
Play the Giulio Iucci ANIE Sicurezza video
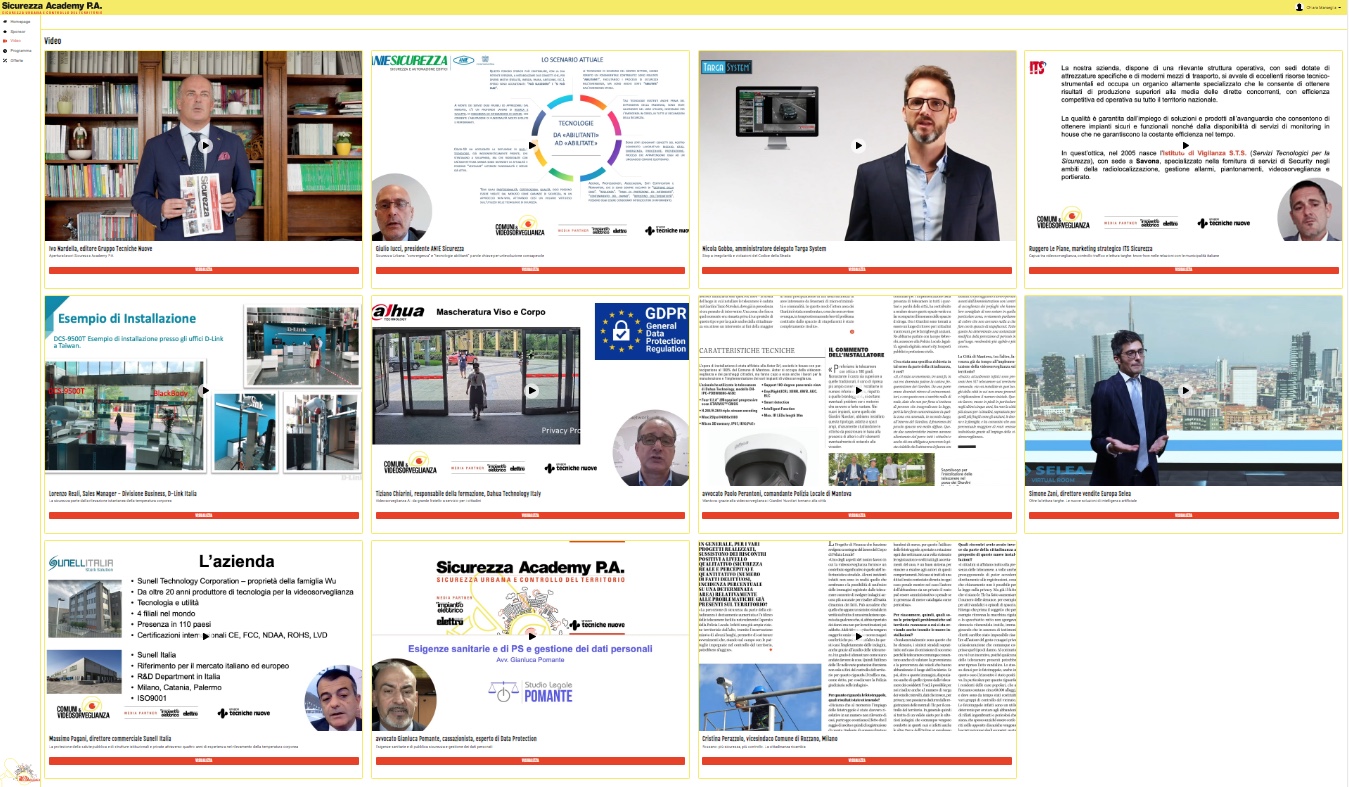point(530,145)
